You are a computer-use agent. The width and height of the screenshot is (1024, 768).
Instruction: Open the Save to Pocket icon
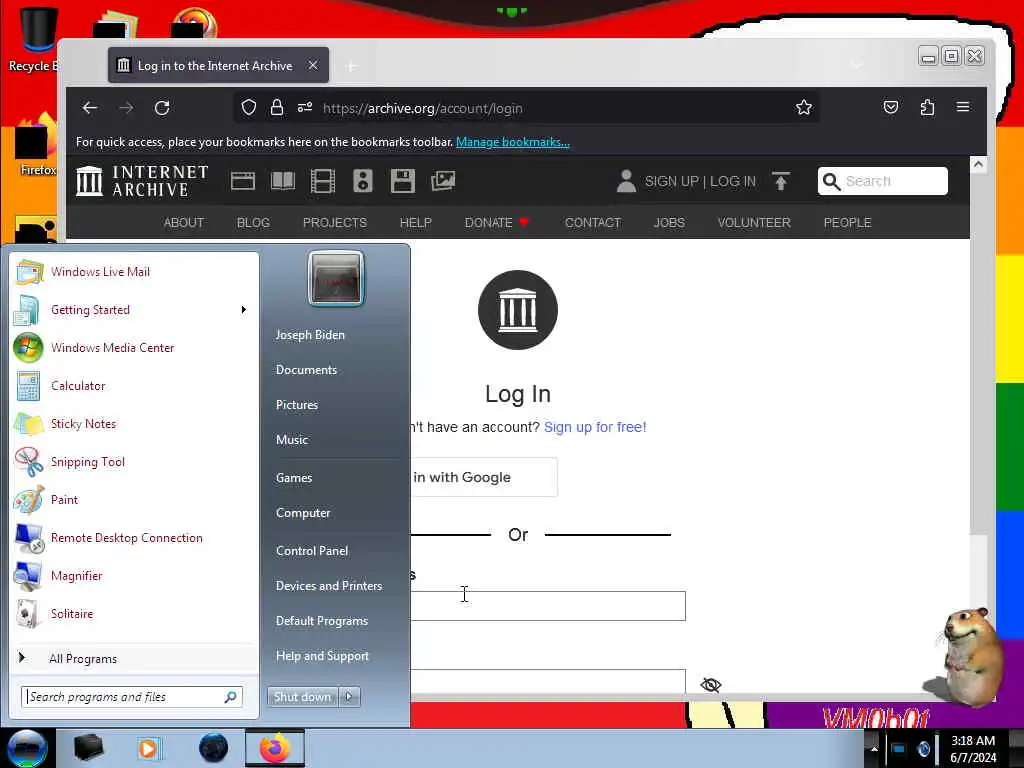[x=891, y=108]
